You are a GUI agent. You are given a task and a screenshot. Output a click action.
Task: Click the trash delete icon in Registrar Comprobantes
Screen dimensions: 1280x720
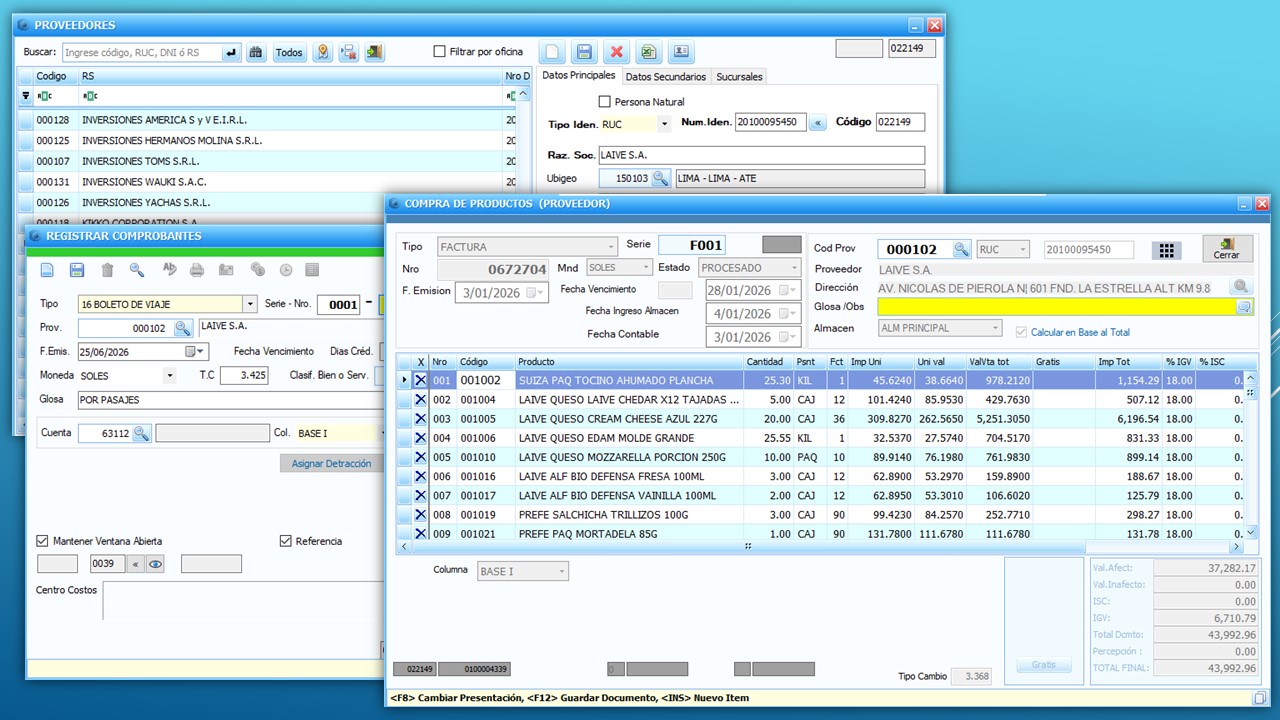pos(107,270)
